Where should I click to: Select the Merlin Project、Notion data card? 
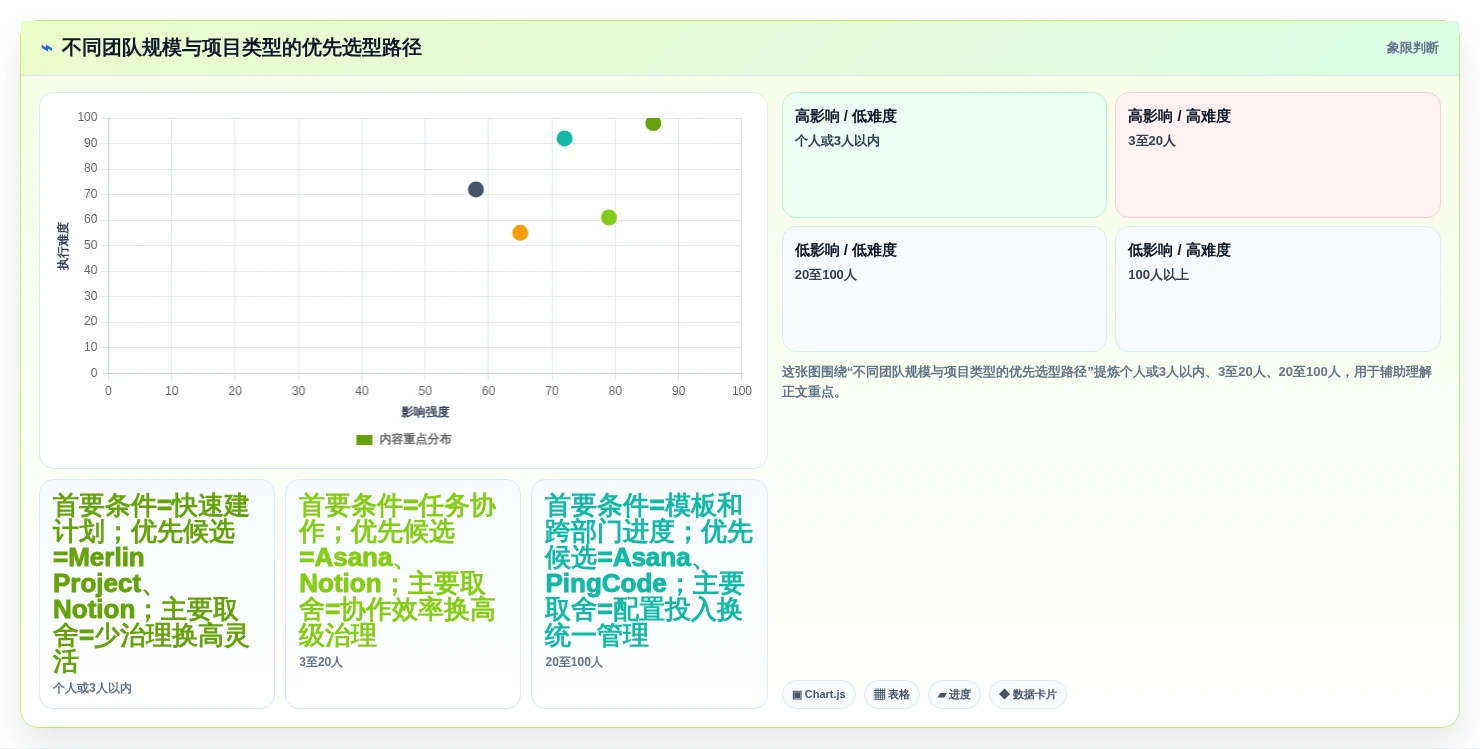(x=157, y=594)
